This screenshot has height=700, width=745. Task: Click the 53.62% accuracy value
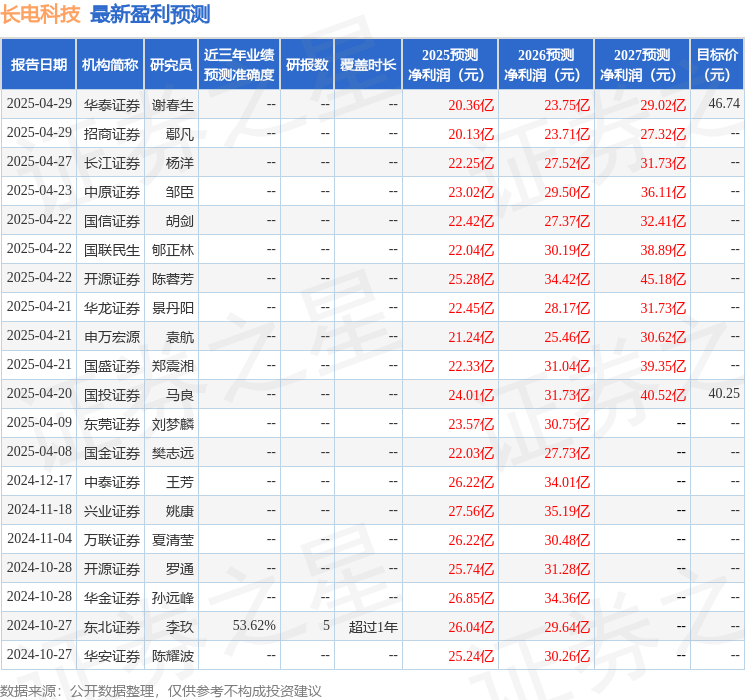click(x=254, y=625)
